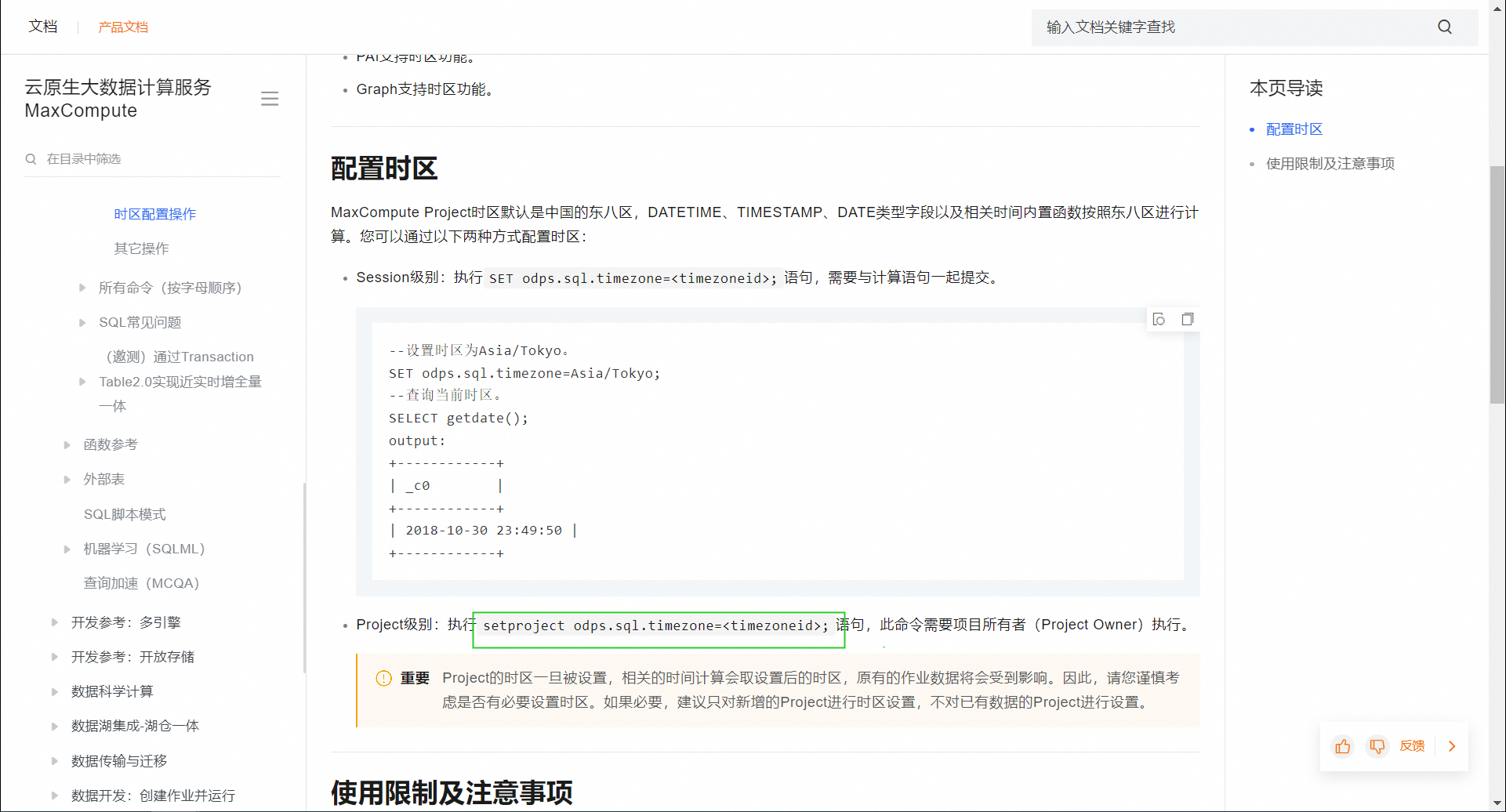Expand 开发参考：多引擎 tree node
This screenshot has height=812, width=1506.
(55, 622)
